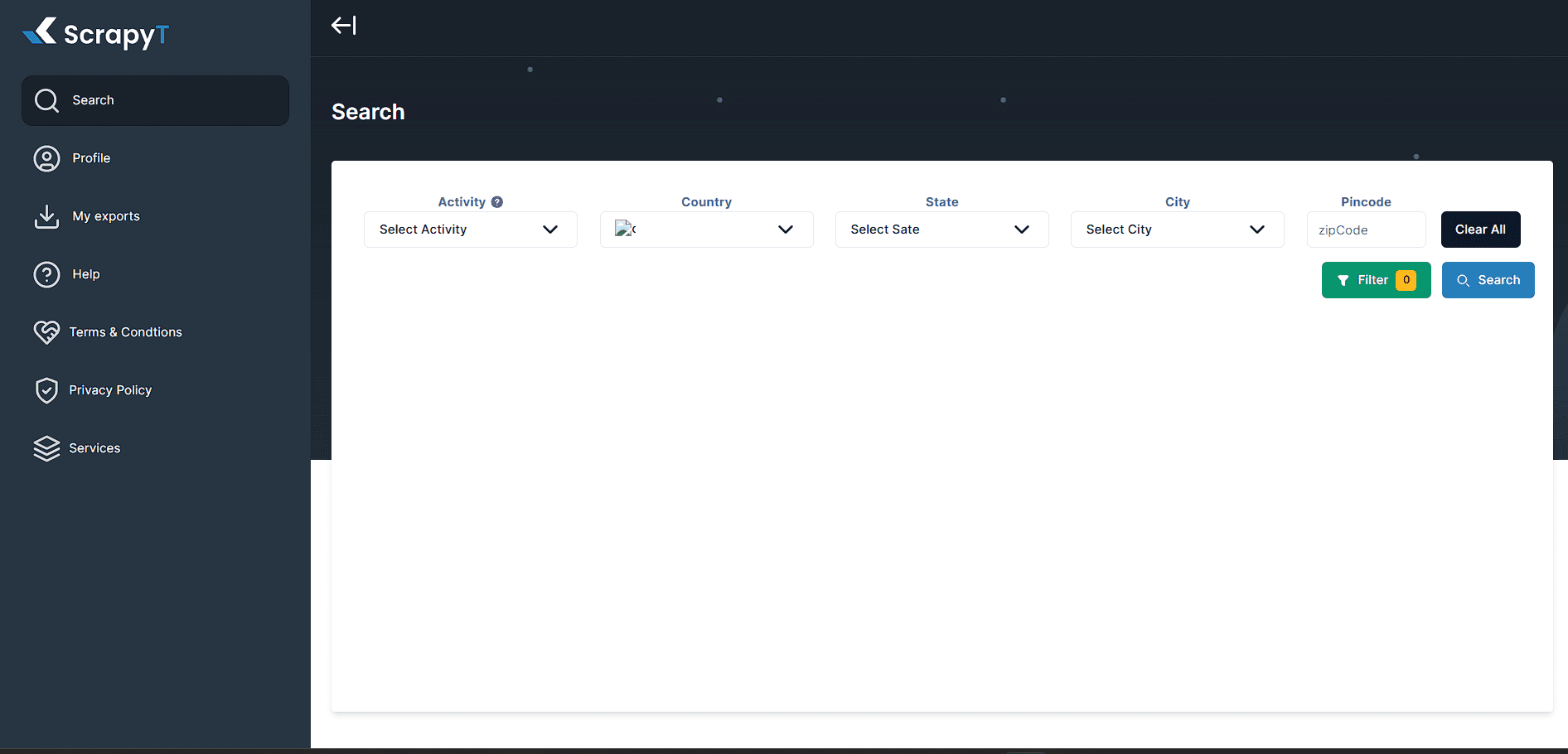Click the blue Search button

coord(1488,280)
